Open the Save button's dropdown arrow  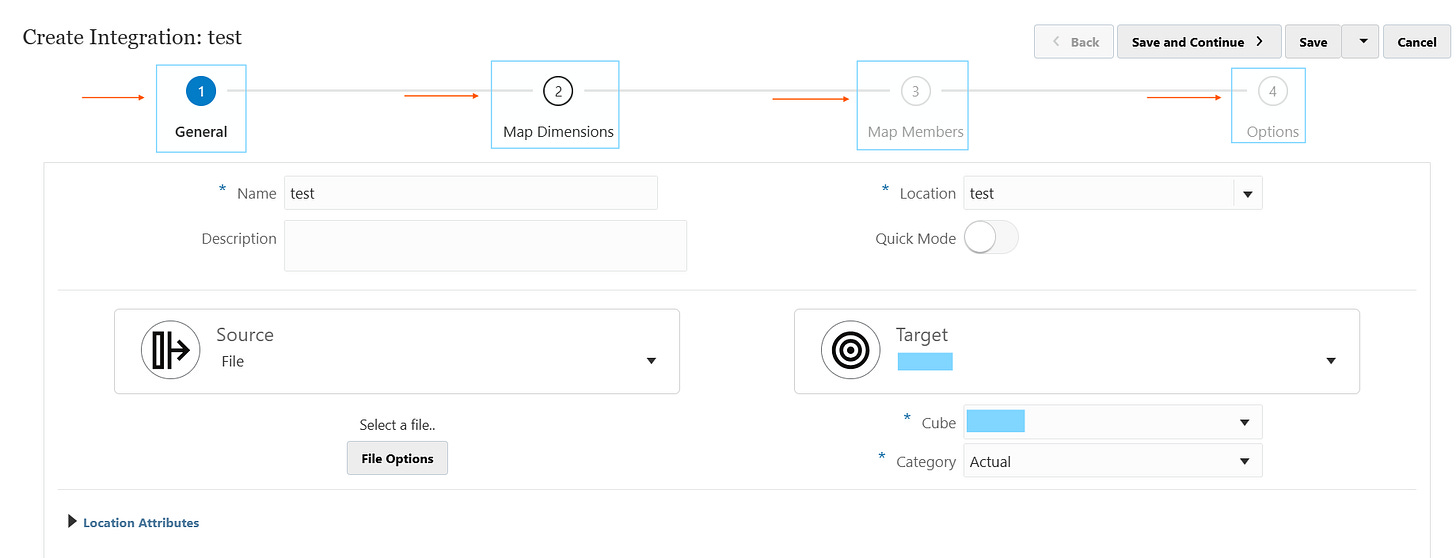click(x=1362, y=42)
